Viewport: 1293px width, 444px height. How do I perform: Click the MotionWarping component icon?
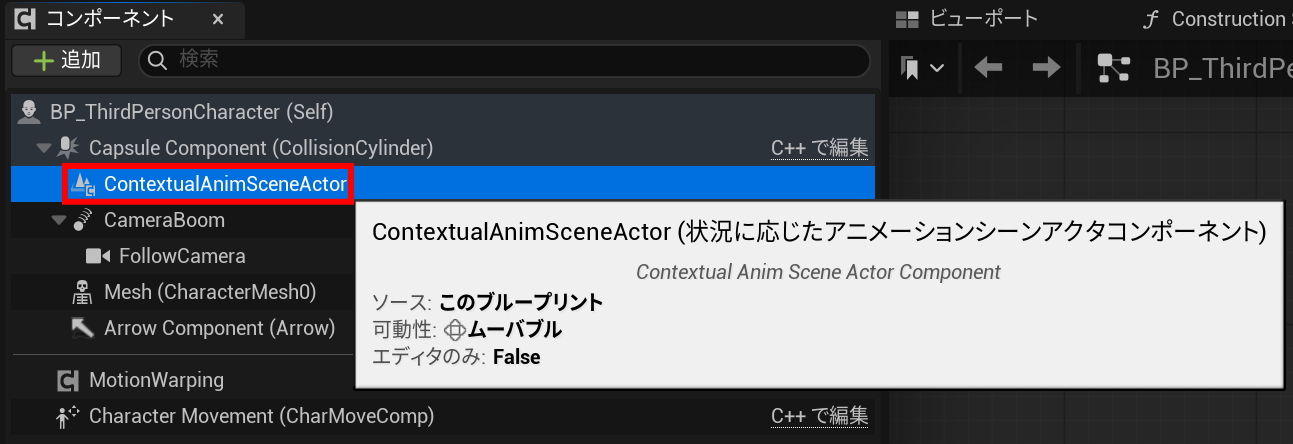pos(68,380)
